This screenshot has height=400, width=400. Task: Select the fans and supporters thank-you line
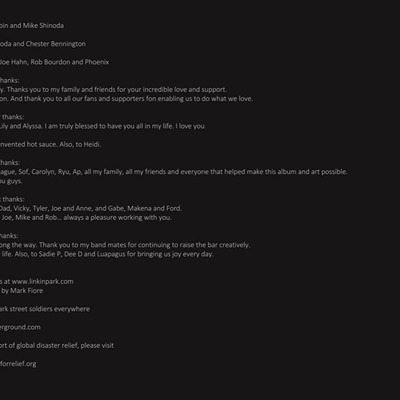click(126, 99)
